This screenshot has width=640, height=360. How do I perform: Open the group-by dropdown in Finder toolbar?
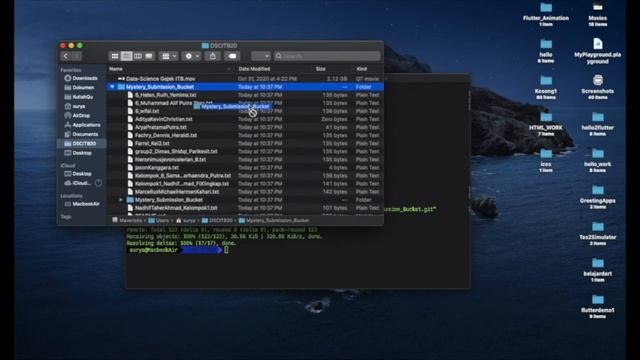[x=169, y=56]
